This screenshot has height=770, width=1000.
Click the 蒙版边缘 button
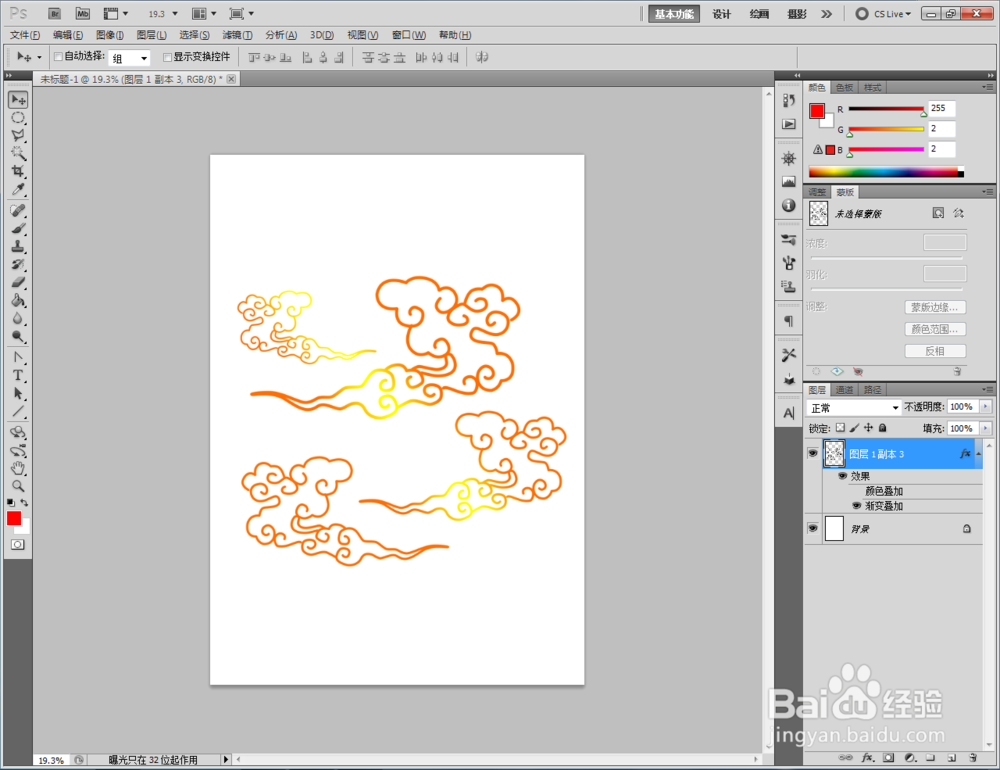pyautogui.click(x=935, y=307)
